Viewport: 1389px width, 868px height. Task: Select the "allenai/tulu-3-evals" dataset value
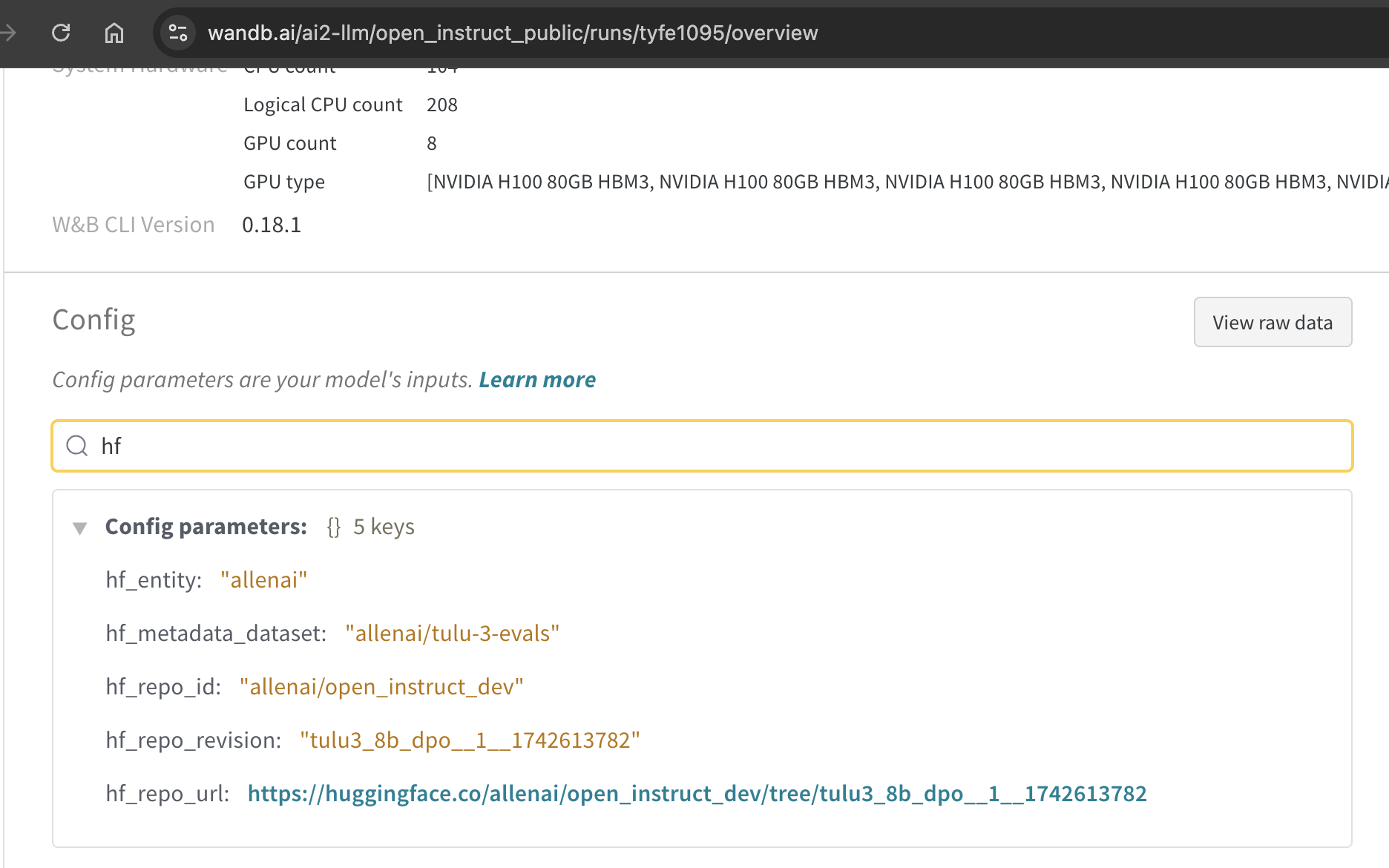452,634
